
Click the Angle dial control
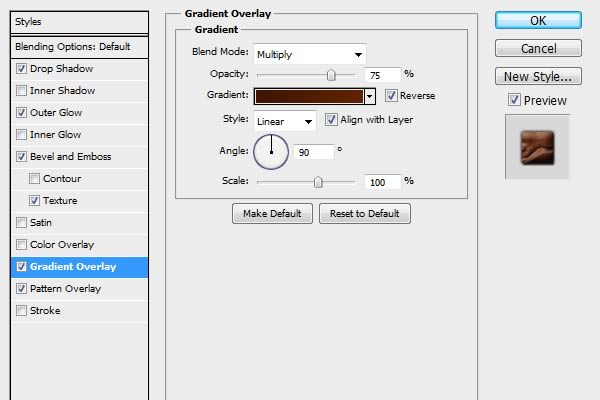tap(271, 152)
